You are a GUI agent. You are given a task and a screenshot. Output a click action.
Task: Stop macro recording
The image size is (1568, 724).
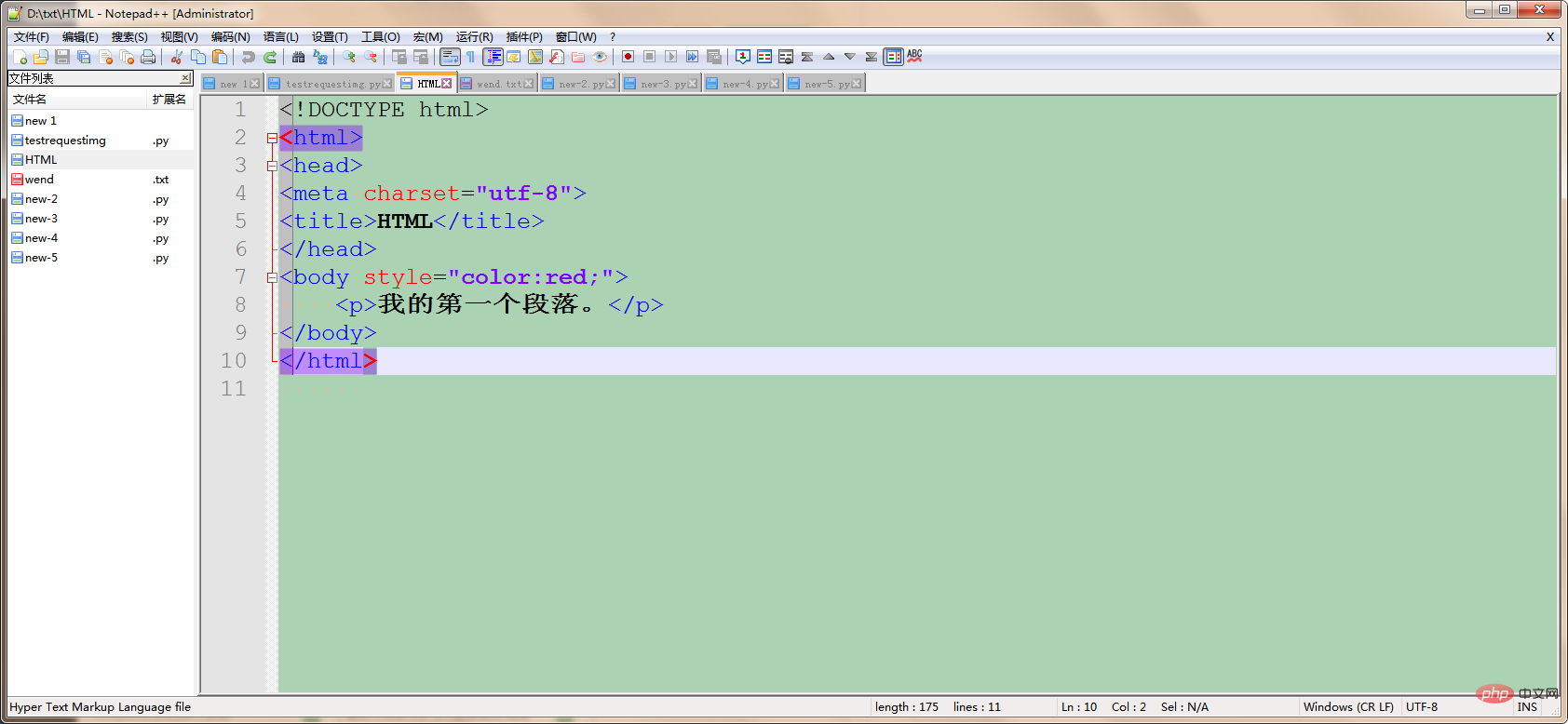(x=649, y=57)
